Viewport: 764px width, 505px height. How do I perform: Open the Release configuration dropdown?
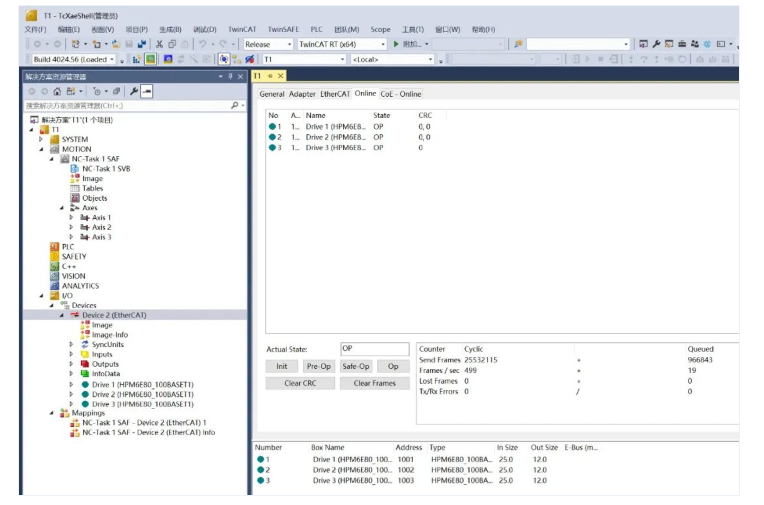[x=289, y=44]
